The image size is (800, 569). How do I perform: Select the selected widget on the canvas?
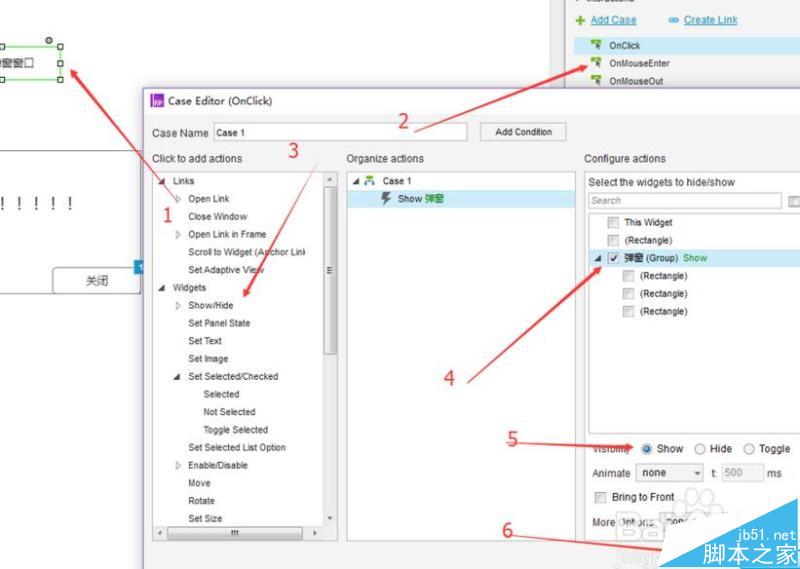[x=30, y=63]
